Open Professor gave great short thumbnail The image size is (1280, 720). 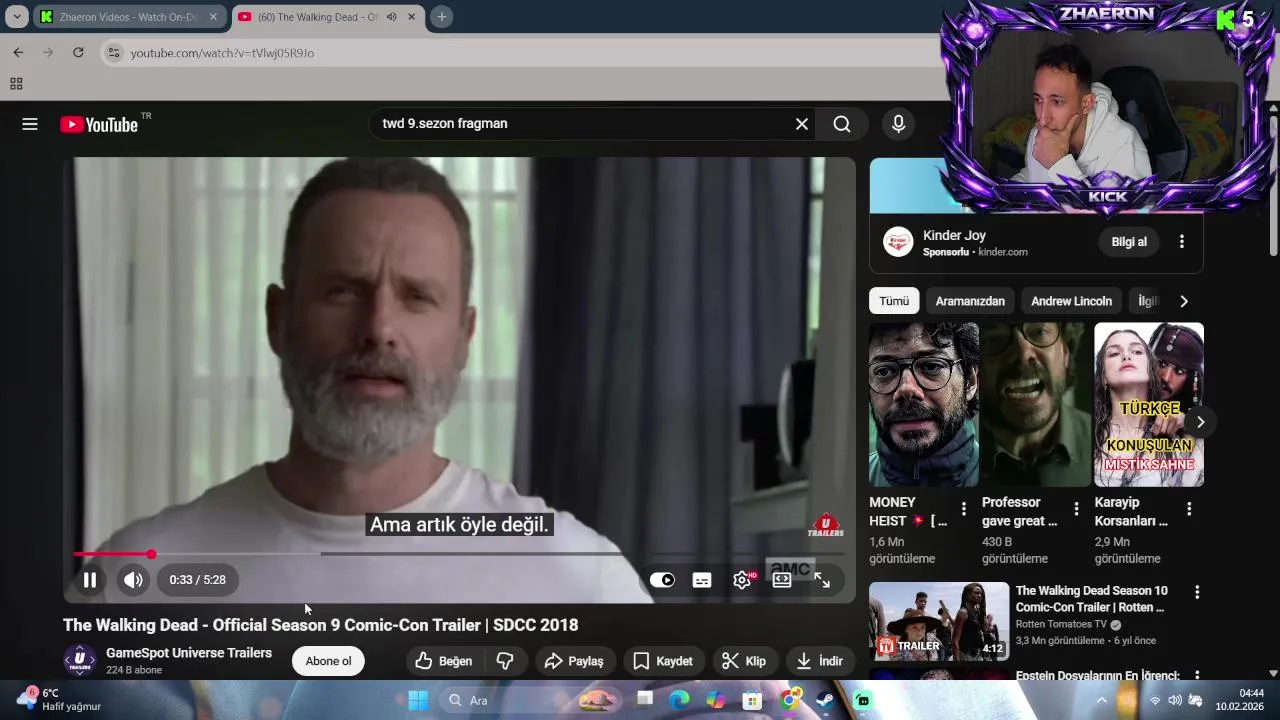pos(1036,404)
